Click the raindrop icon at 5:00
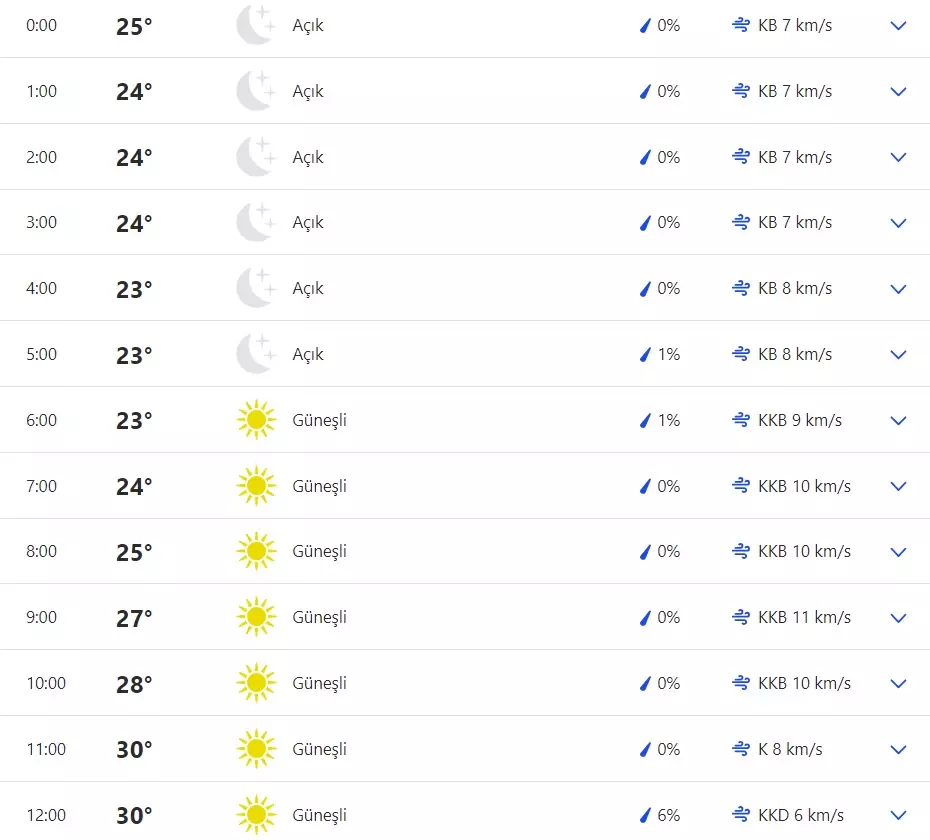Image resolution: width=930 pixels, height=840 pixels. [x=645, y=354]
